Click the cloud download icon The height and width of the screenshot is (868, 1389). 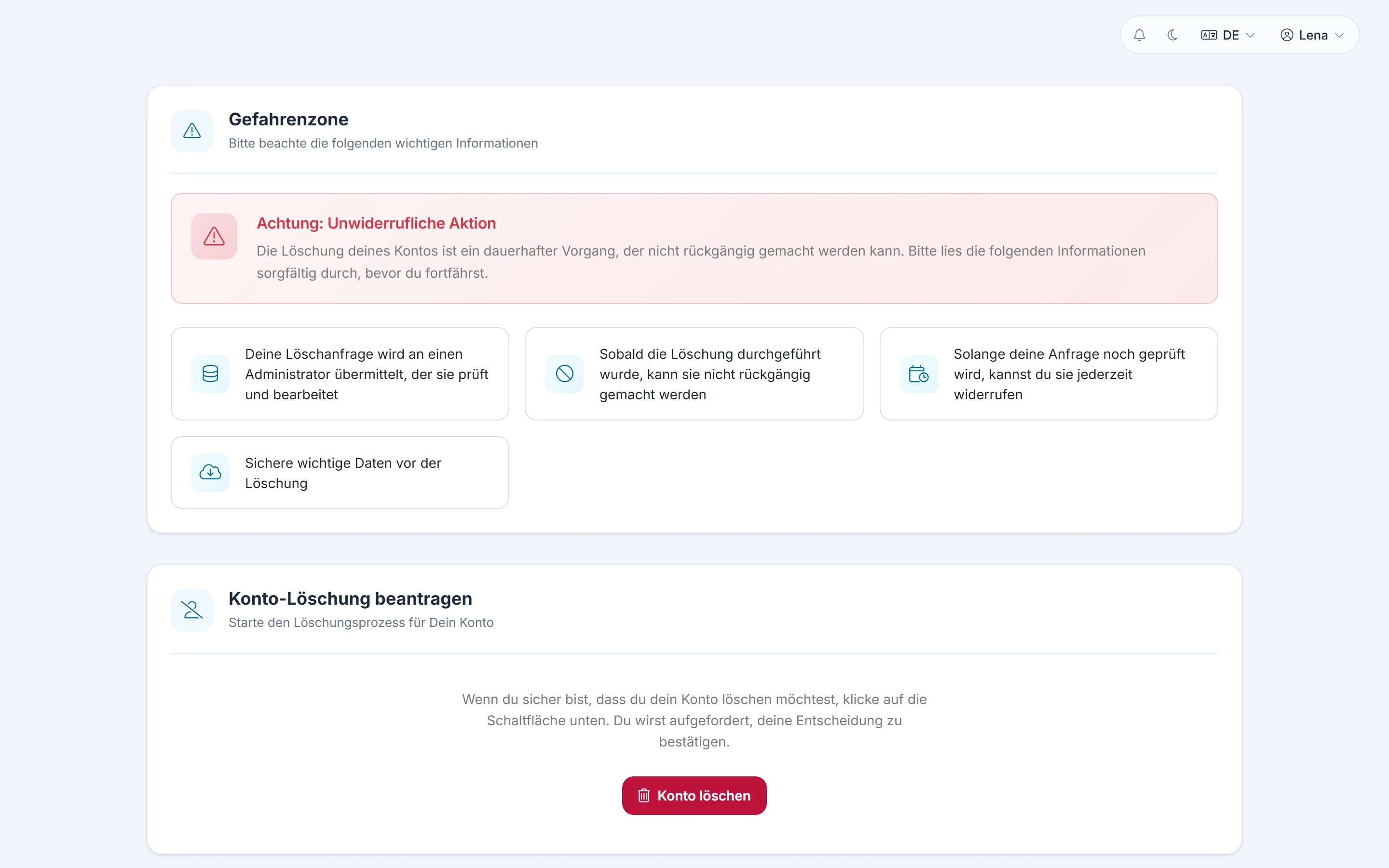pos(210,473)
